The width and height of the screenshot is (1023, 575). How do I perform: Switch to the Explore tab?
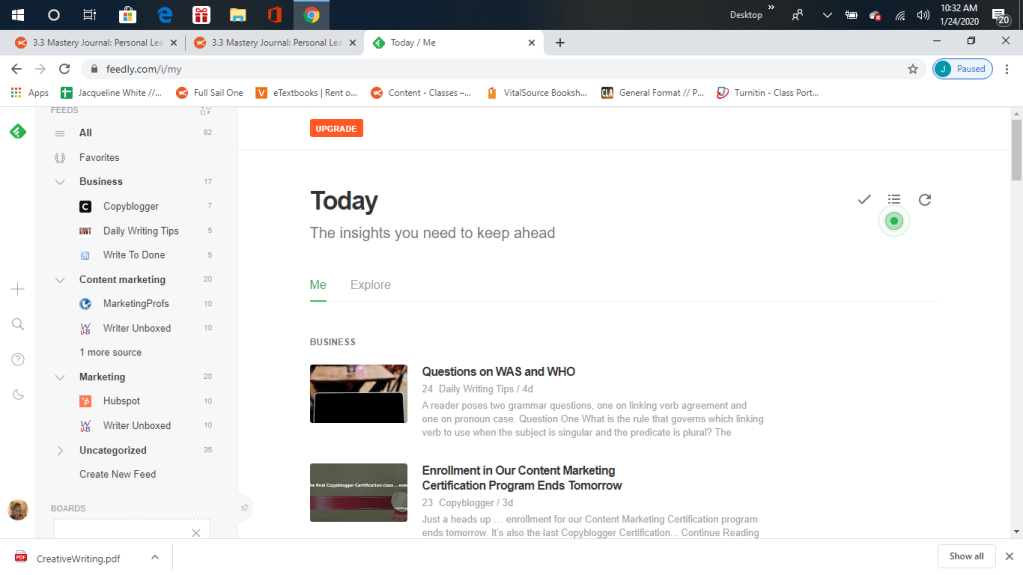pos(370,285)
